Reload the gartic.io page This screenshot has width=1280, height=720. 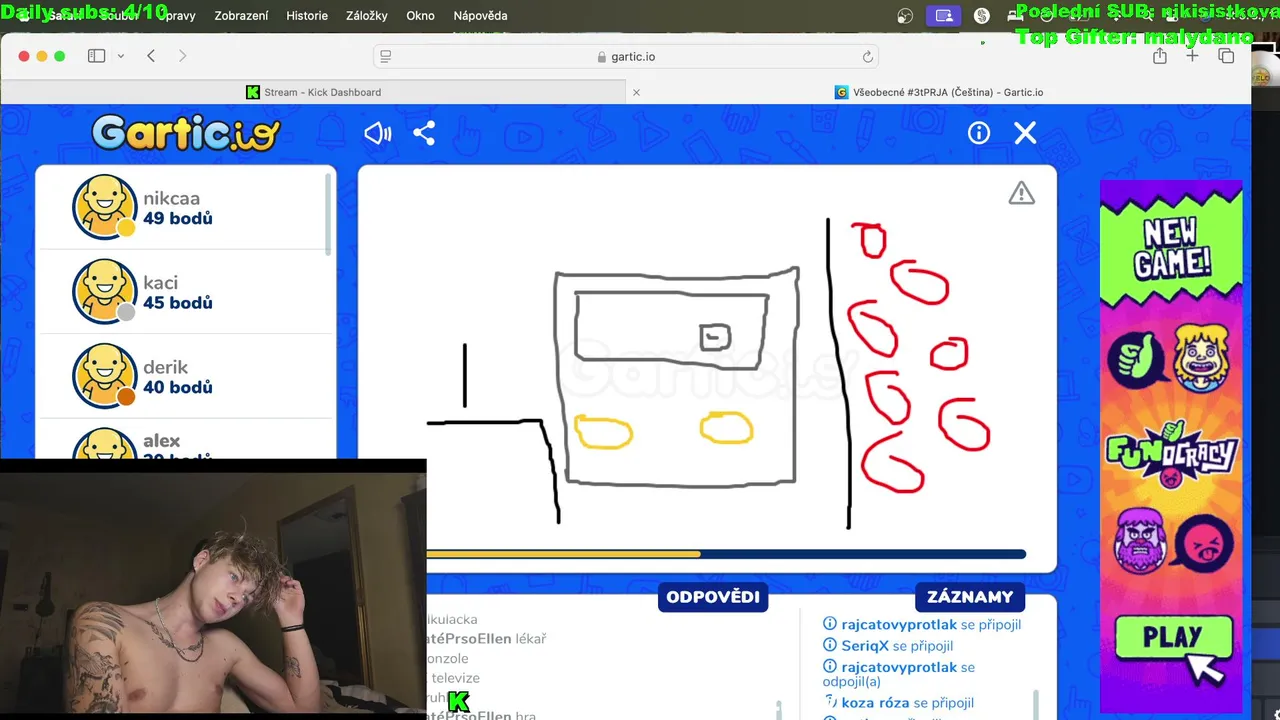coord(868,57)
